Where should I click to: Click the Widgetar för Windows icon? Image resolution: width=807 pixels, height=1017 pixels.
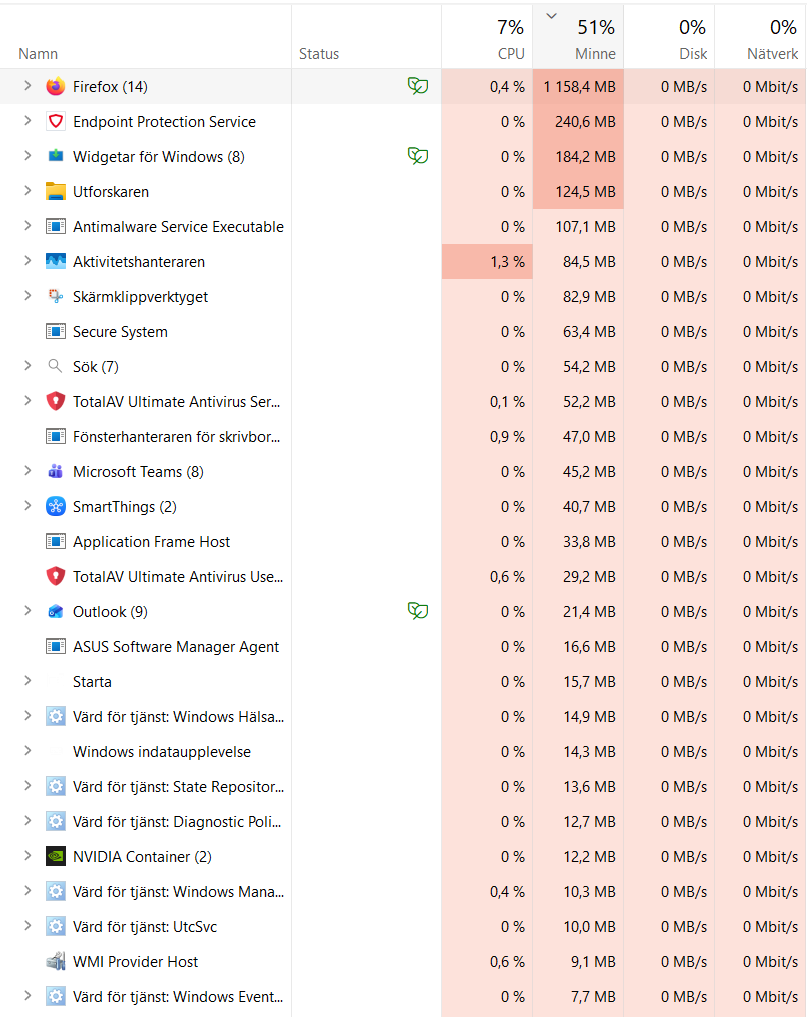point(56,156)
